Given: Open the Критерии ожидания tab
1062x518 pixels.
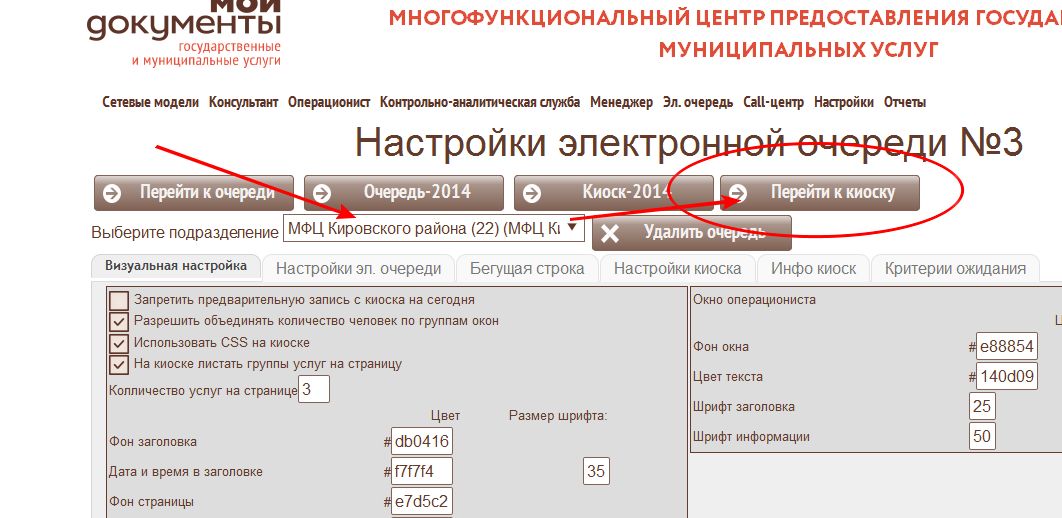Looking at the screenshot, I should pos(955,268).
